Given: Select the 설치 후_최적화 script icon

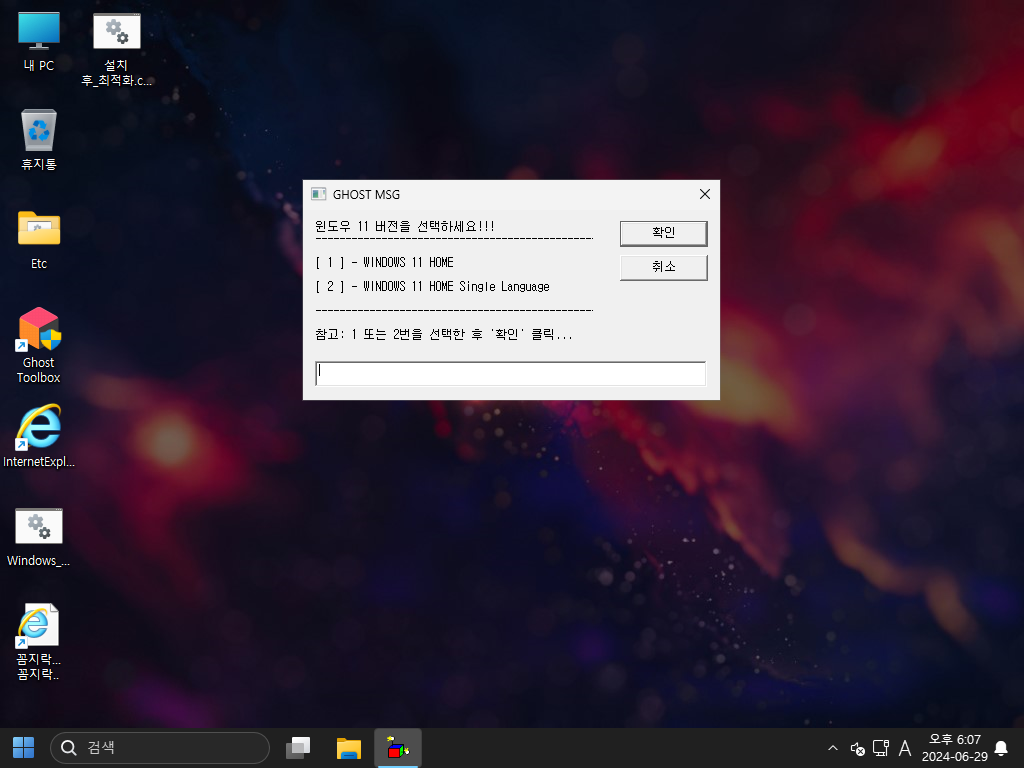Looking at the screenshot, I should [x=116, y=50].
